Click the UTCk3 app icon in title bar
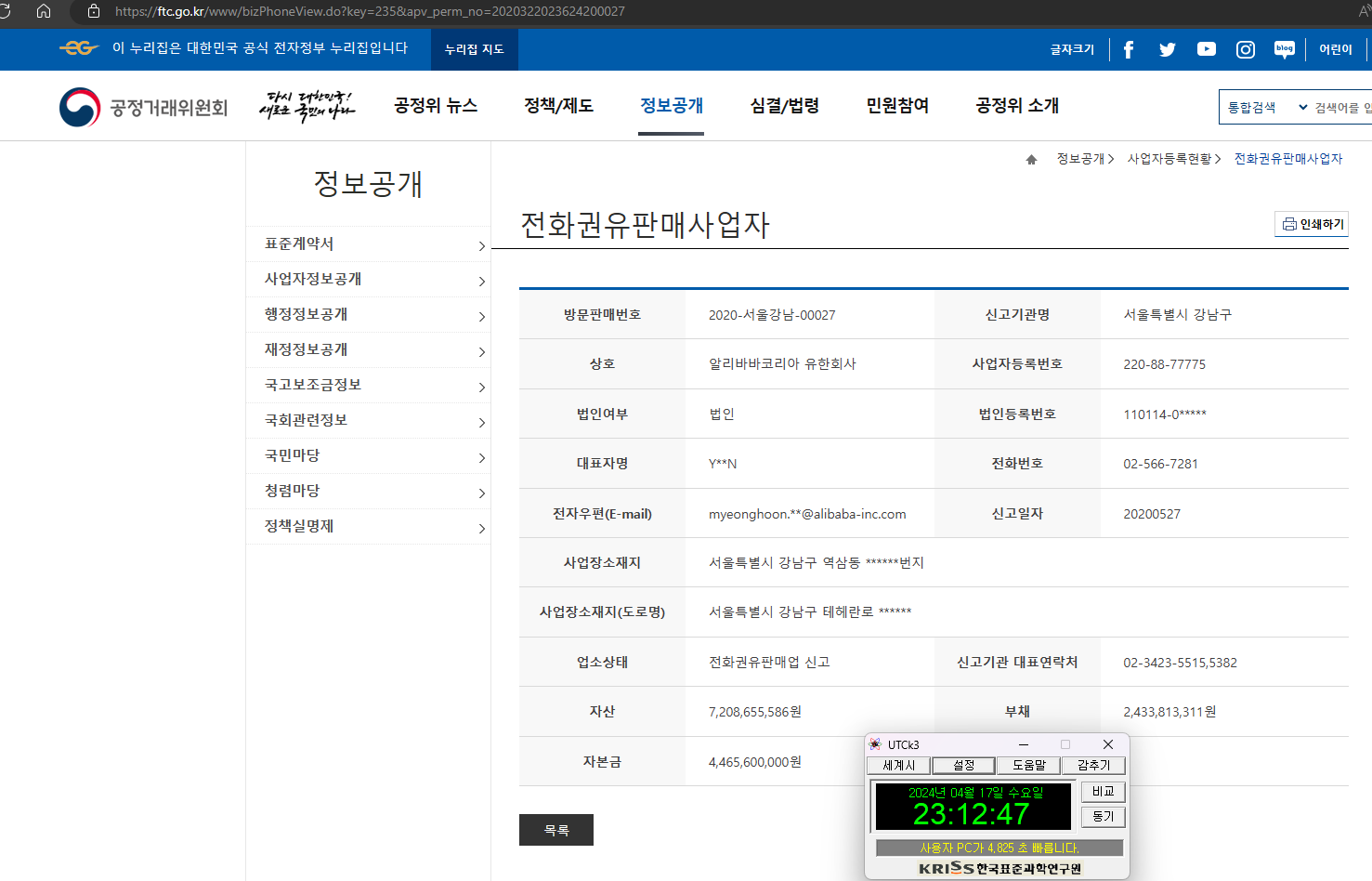Image resolution: width=1372 pixels, height=881 pixels. [x=875, y=744]
